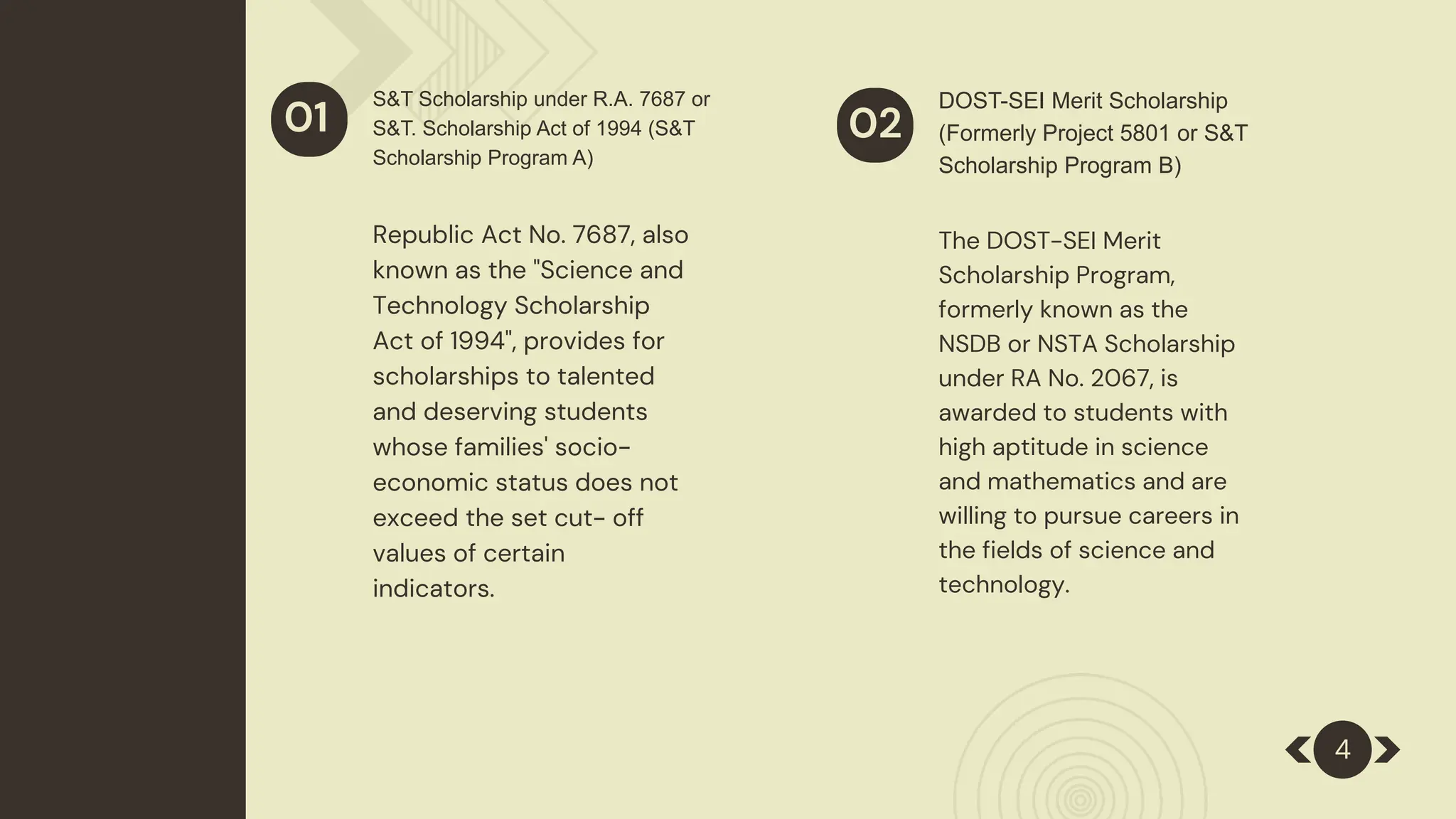Select the DOST-SEI Merit Scholarship heading
This screenshot has width=1456, height=819.
click(x=1093, y=133)
